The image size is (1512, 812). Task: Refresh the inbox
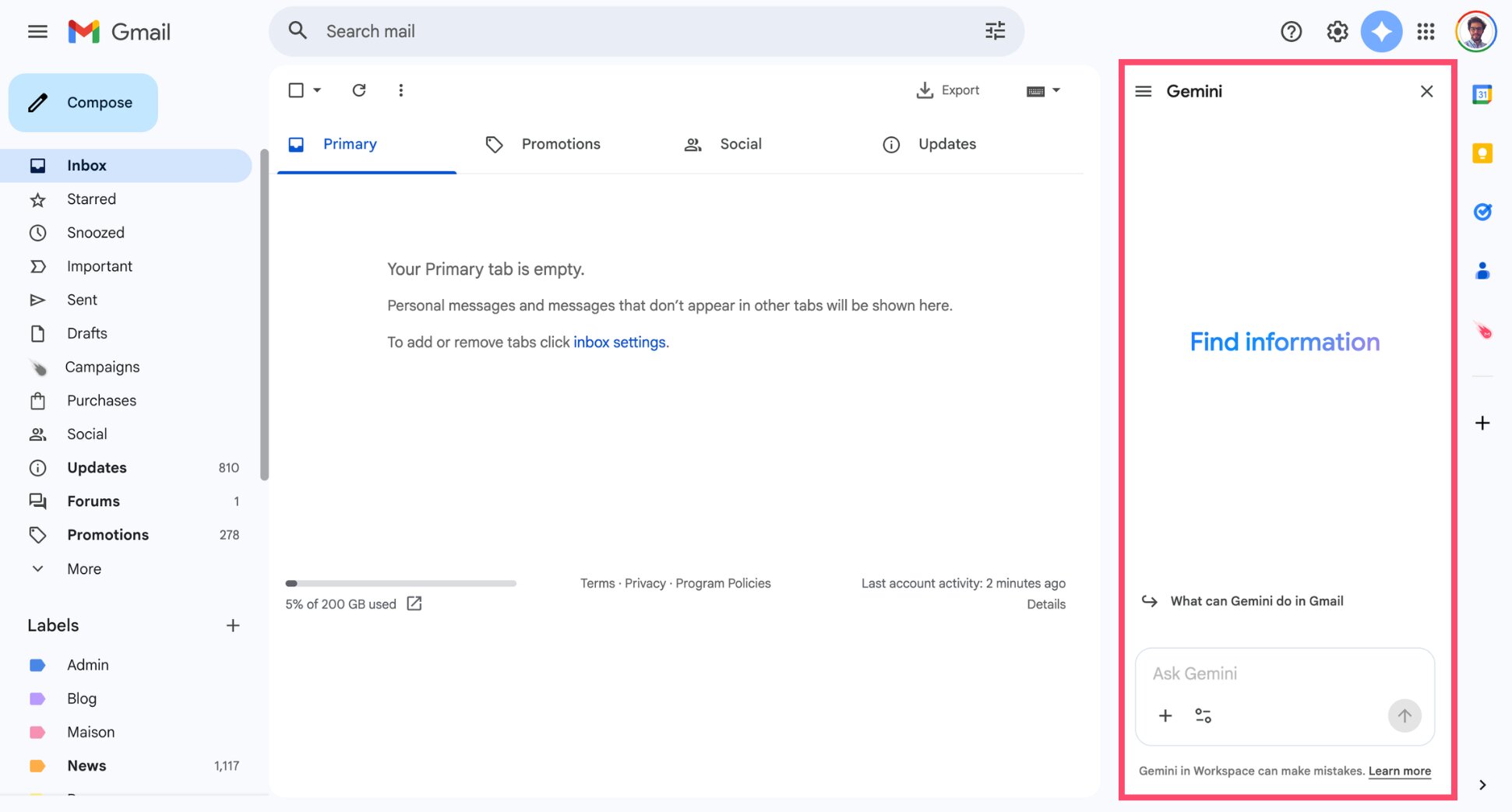point(359,90)
